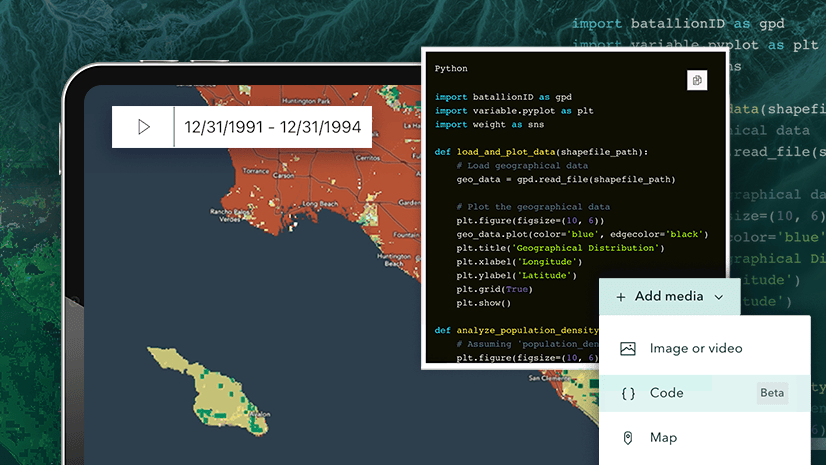The height and width of the screenshot is (465, 826).
Task: Click the date range 12/31/1991 - 12/31/1994
Action: [x=272, y=127]
